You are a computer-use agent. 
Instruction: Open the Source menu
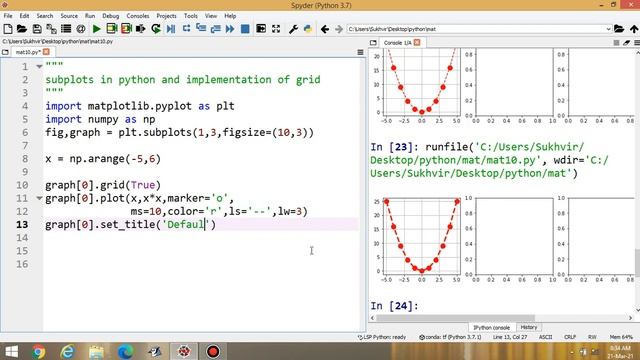69,16
